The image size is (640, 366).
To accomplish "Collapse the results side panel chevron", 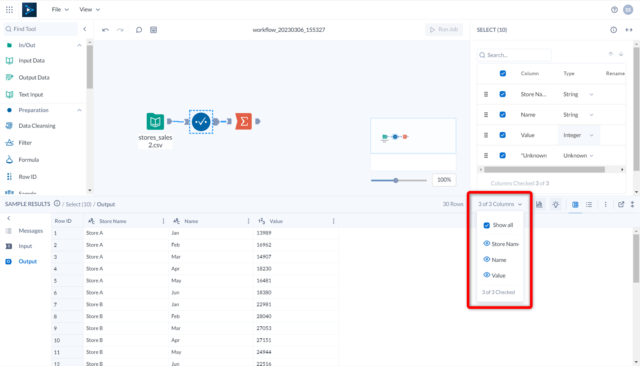I will [9, 218].
